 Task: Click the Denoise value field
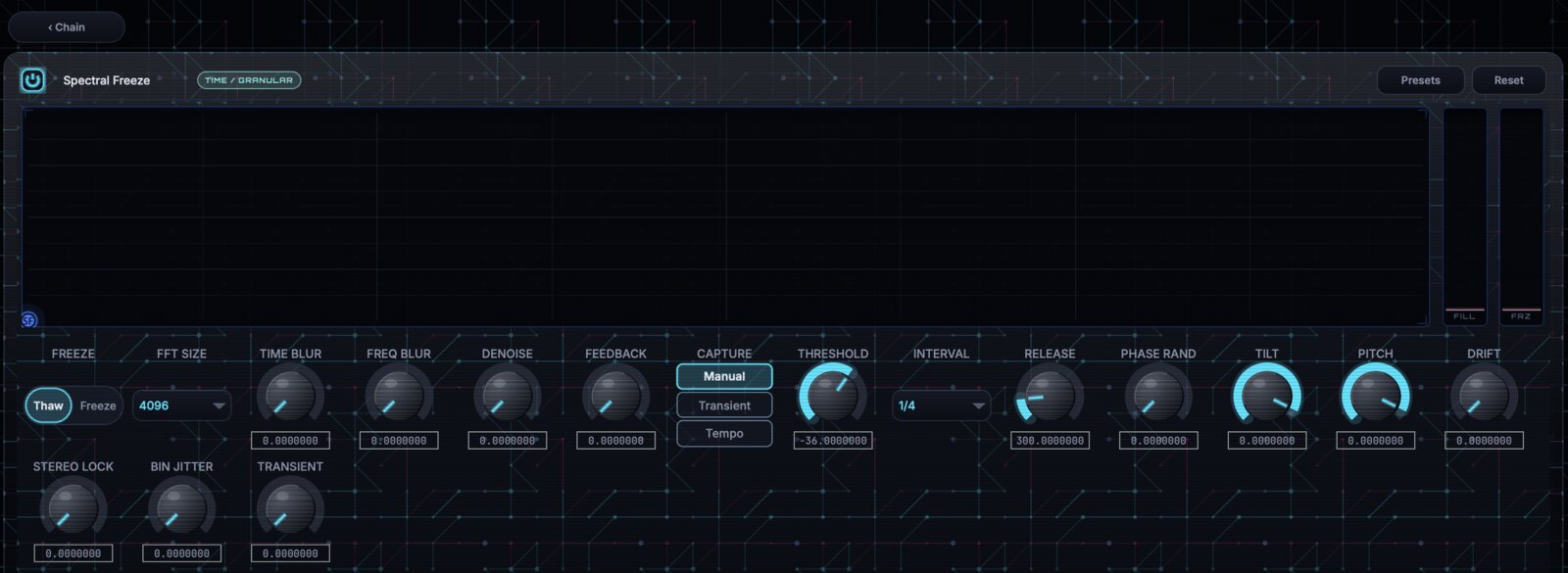[507, 441]
